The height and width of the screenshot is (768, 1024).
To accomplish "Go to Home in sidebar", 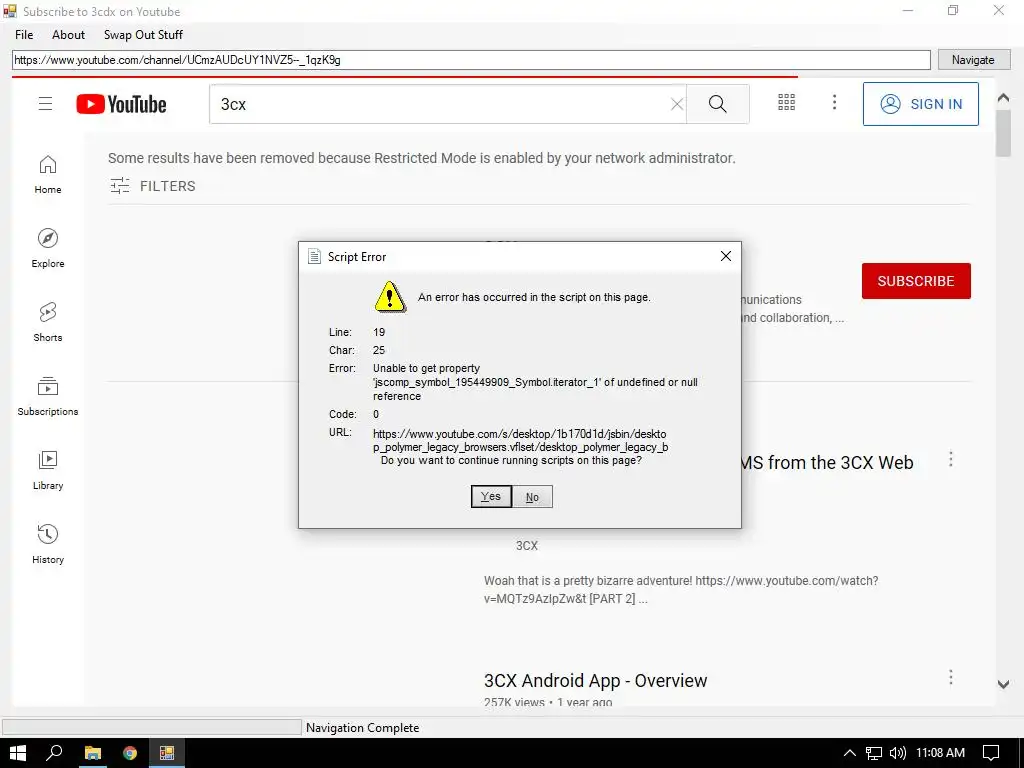I will click(x=48, y=174).
